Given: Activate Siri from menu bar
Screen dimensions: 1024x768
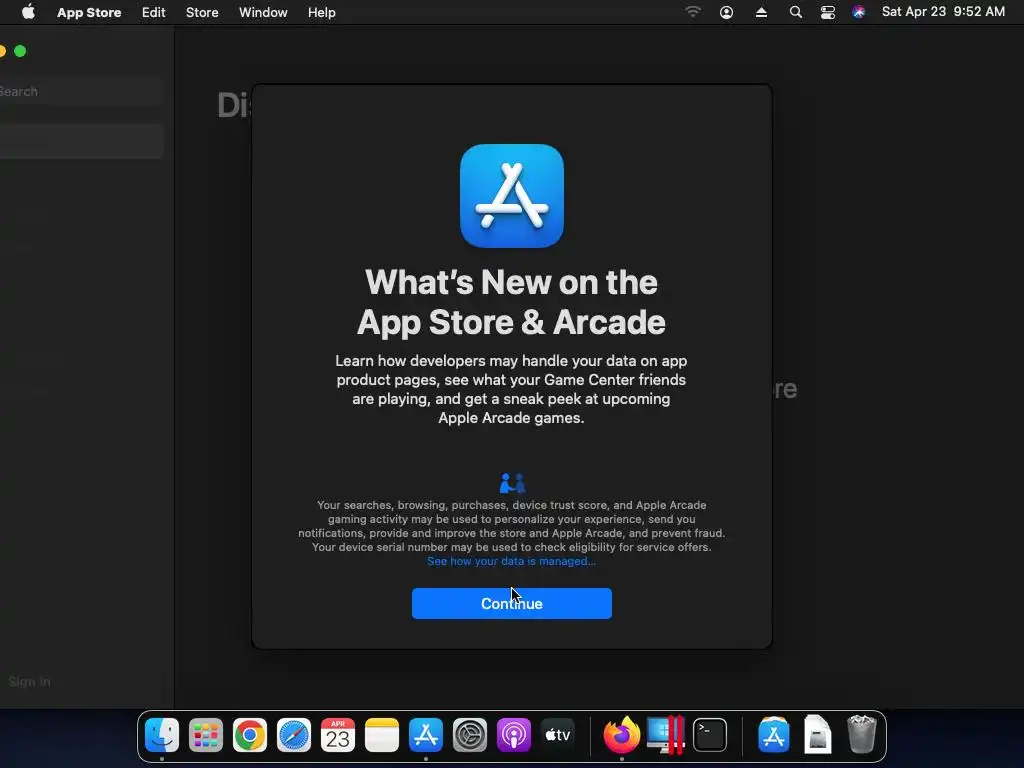Looking at the screenshot, I should (x=858, y=12).
